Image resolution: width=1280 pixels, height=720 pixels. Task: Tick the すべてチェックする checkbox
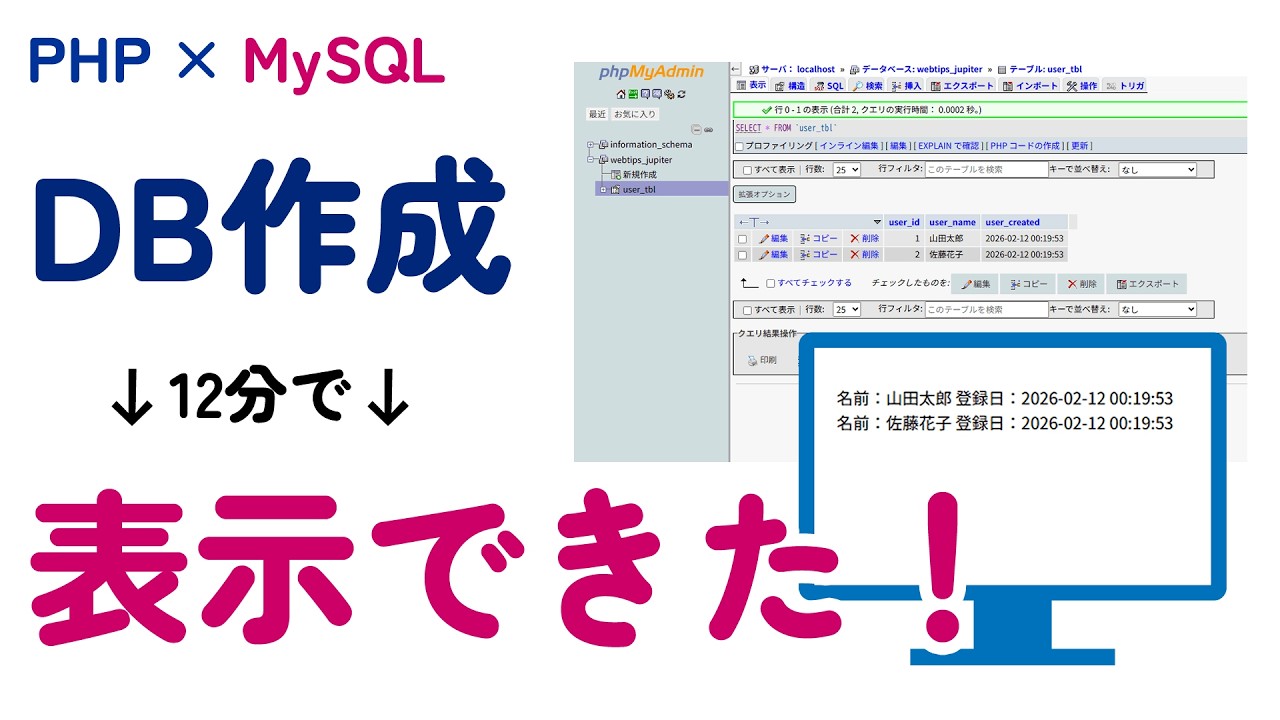click(770, 283)
